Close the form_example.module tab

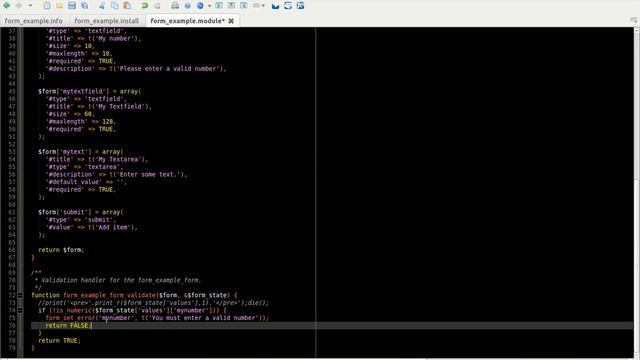pyautogui.click(x=231, y=21)
